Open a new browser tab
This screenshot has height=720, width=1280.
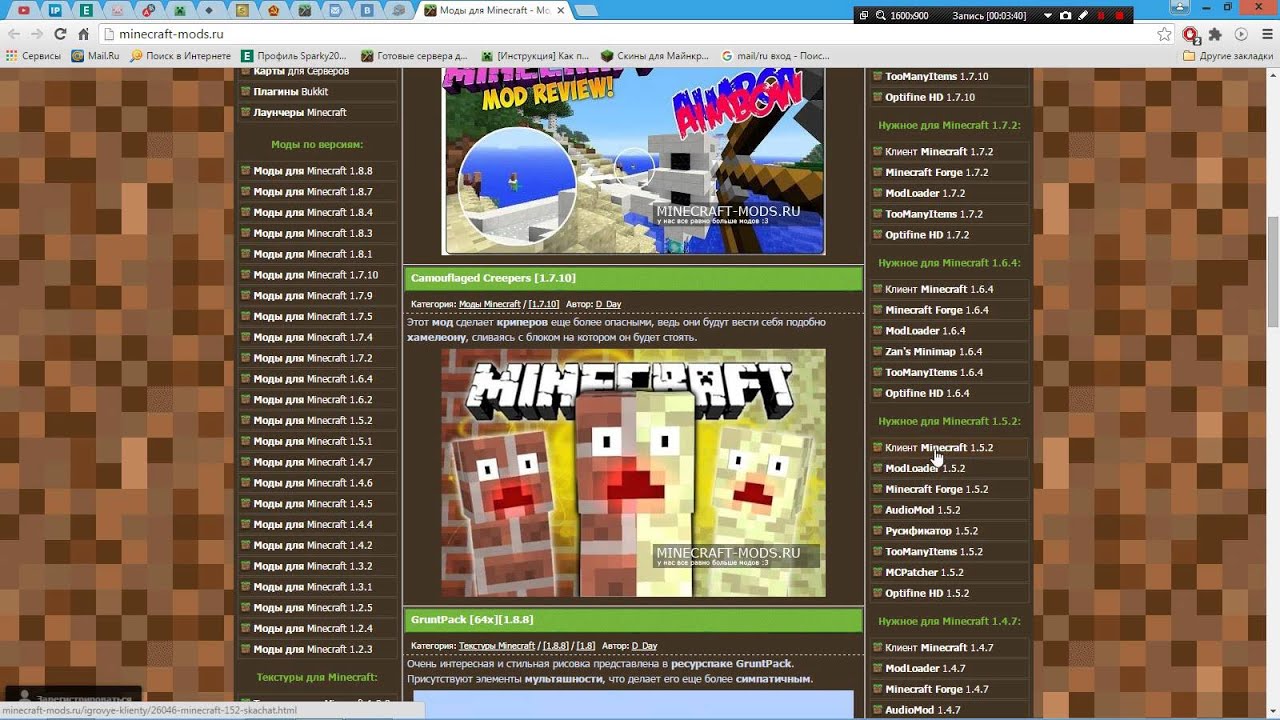point(586,10)
